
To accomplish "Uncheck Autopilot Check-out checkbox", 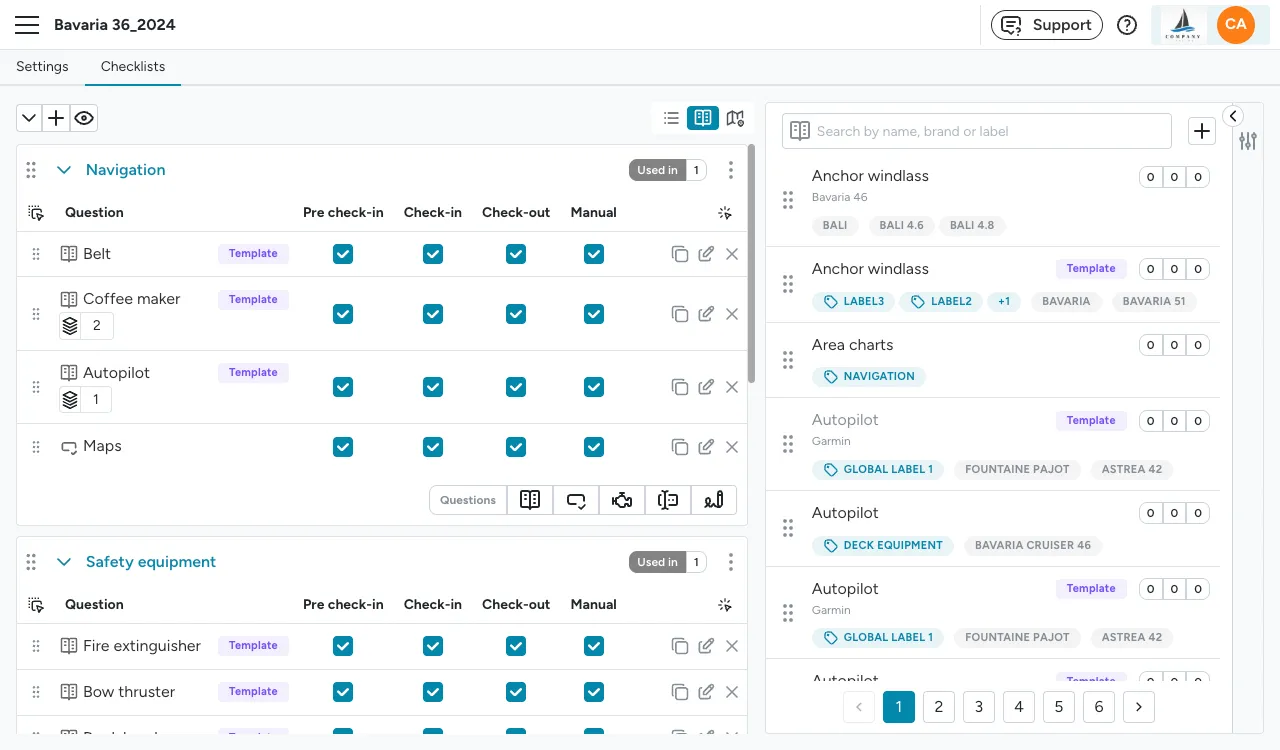I will (516, 387).
